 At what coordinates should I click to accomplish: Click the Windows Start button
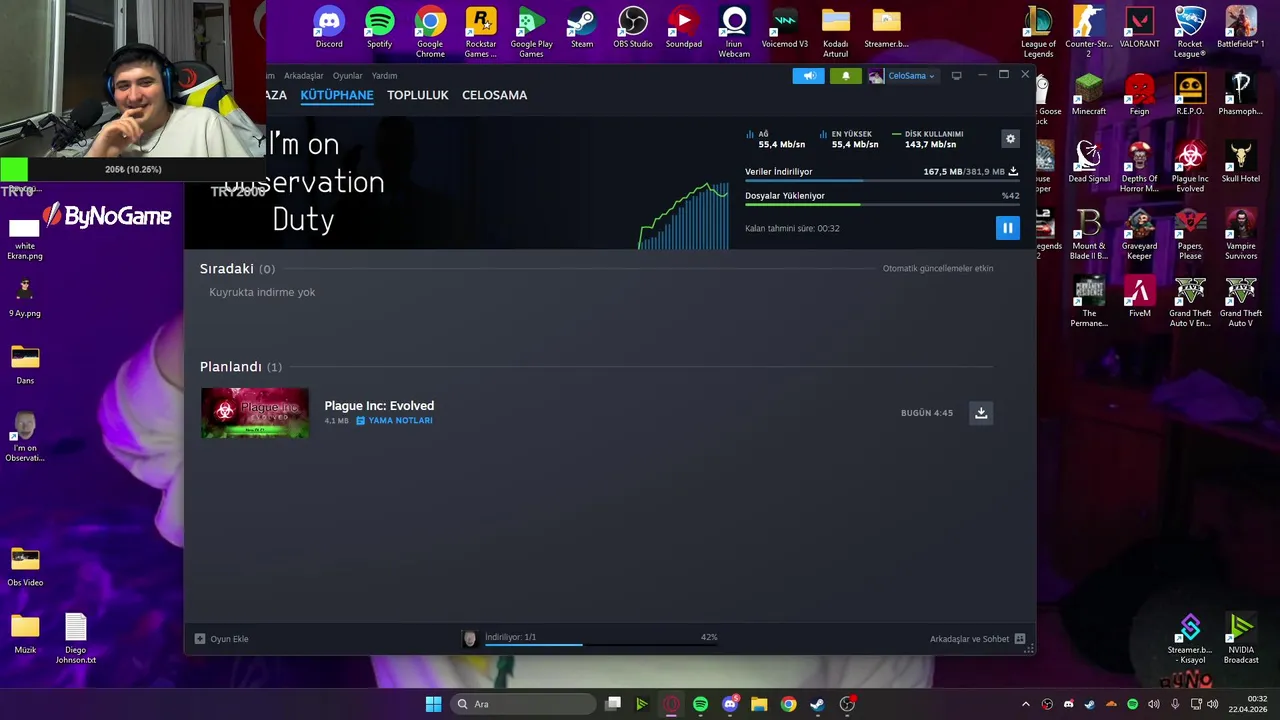(433, 704)
